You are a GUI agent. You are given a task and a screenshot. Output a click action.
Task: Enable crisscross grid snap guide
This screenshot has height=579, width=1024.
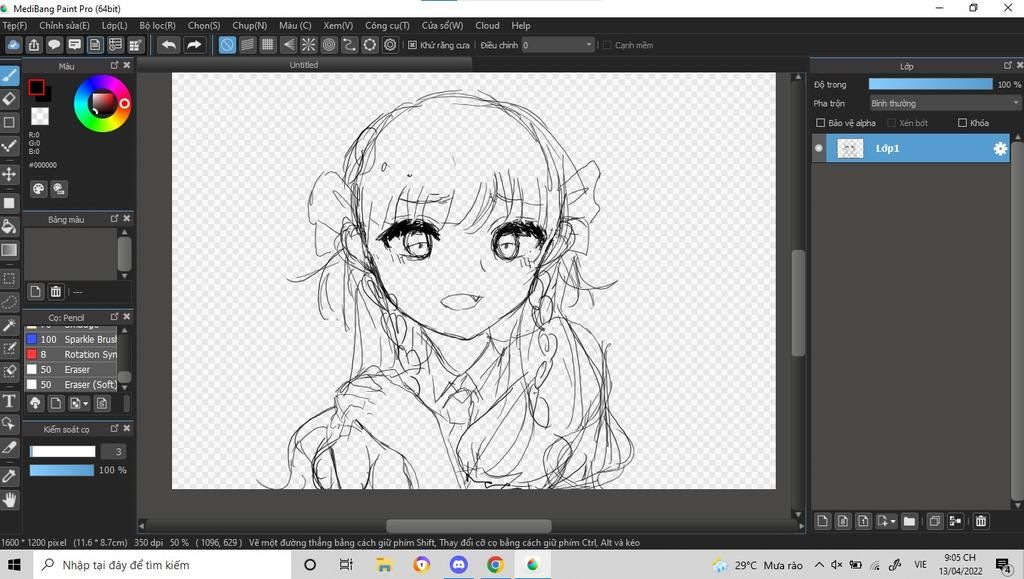click(x=268, y=44)
